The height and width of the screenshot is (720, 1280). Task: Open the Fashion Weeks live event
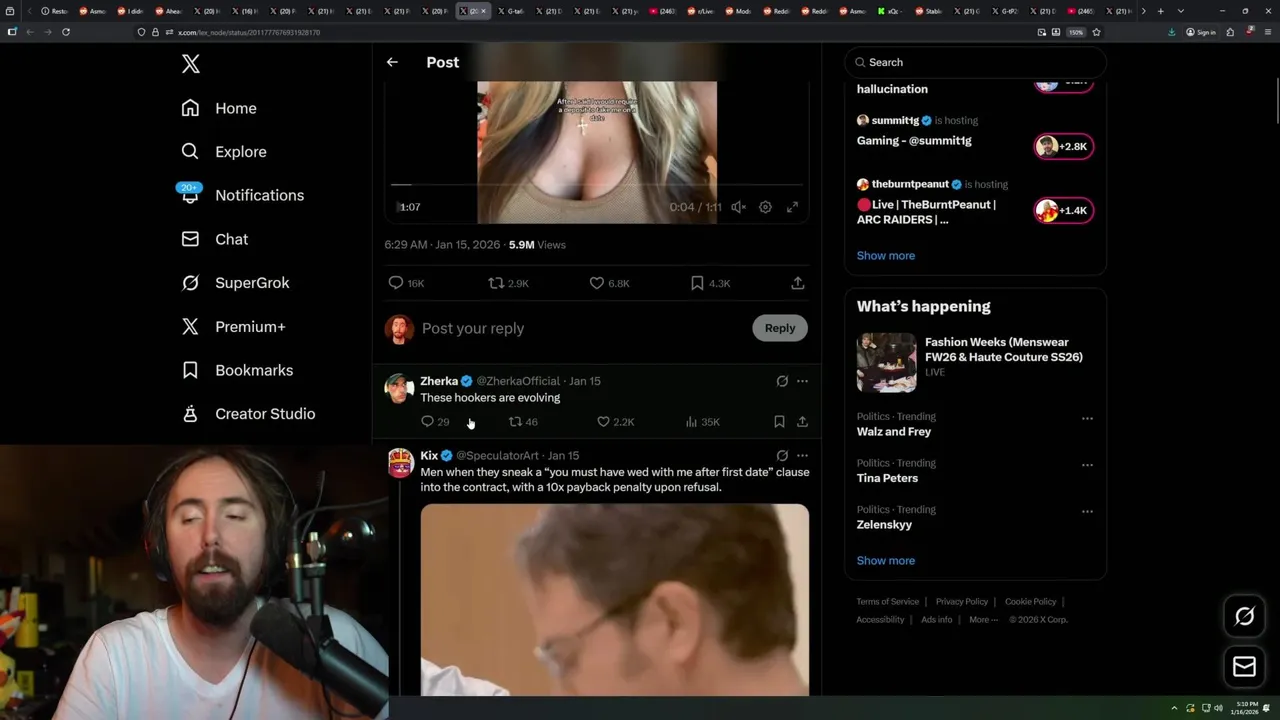[975, 362]
